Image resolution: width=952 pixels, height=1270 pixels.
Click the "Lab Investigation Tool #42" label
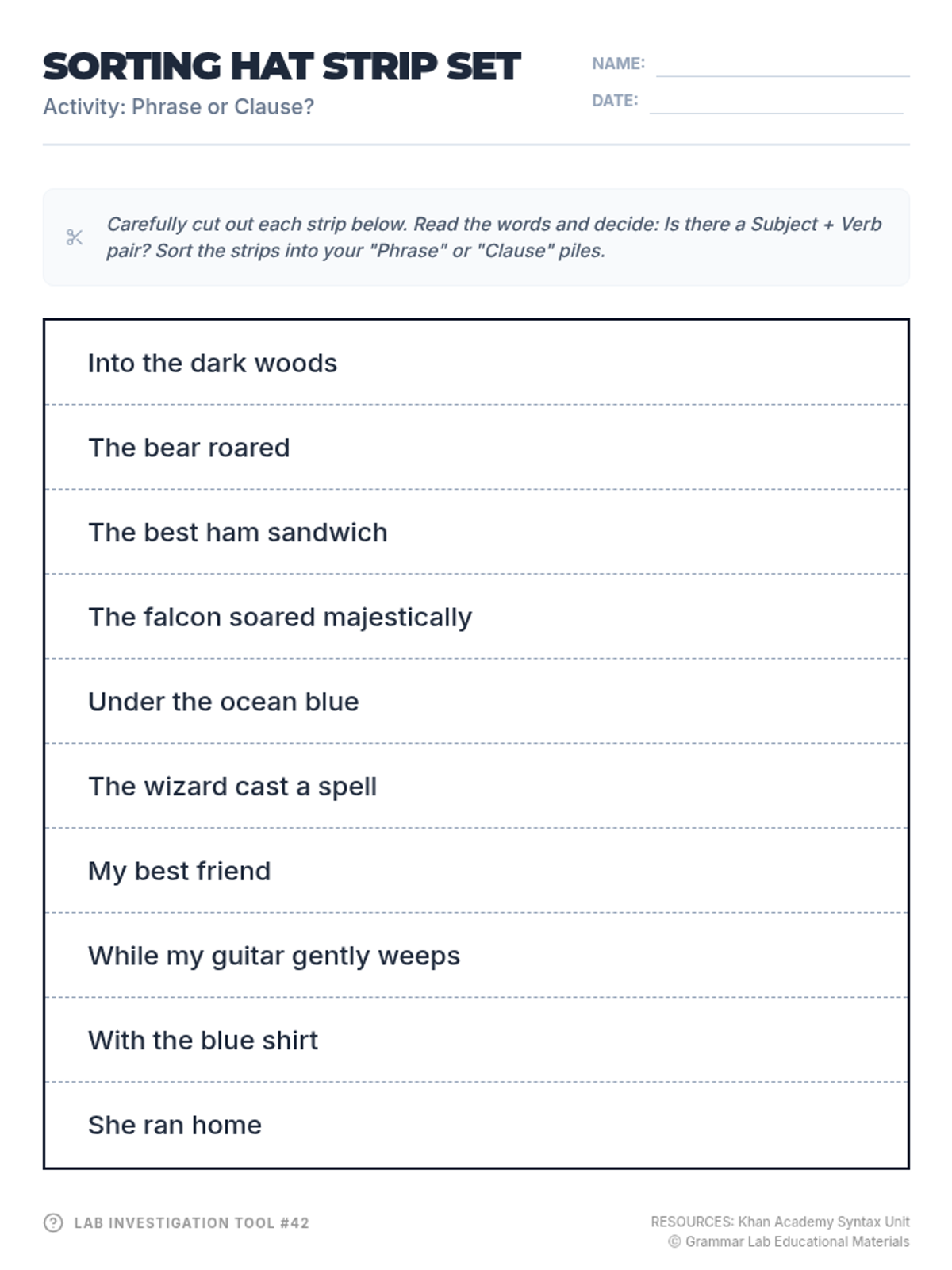pos(191,1223)
